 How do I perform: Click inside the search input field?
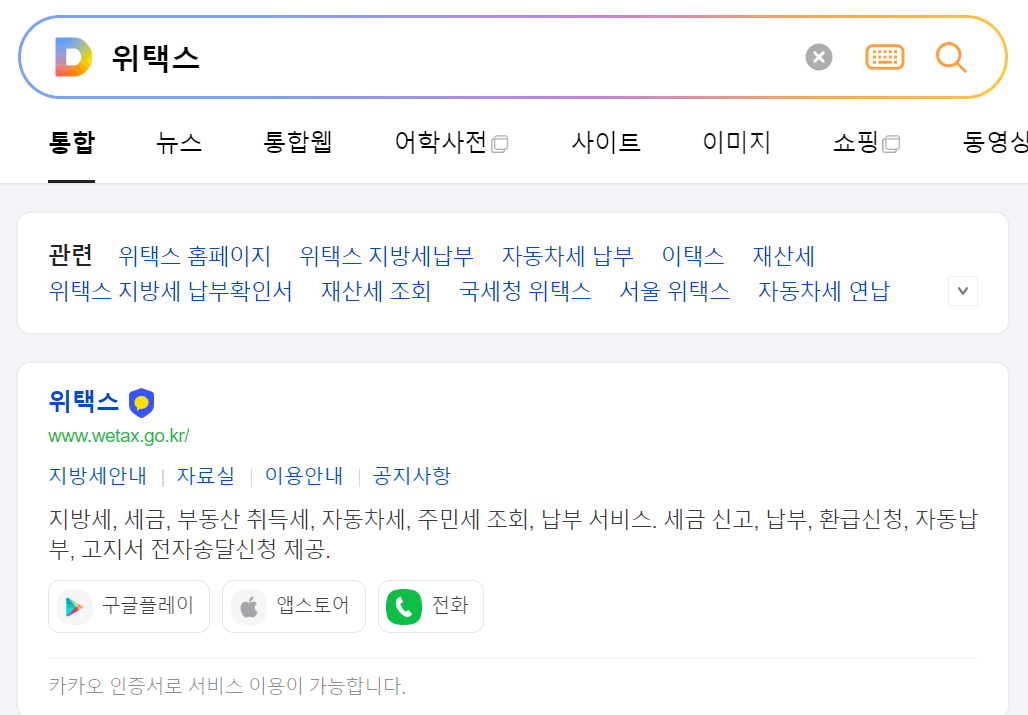click(400, 56)
